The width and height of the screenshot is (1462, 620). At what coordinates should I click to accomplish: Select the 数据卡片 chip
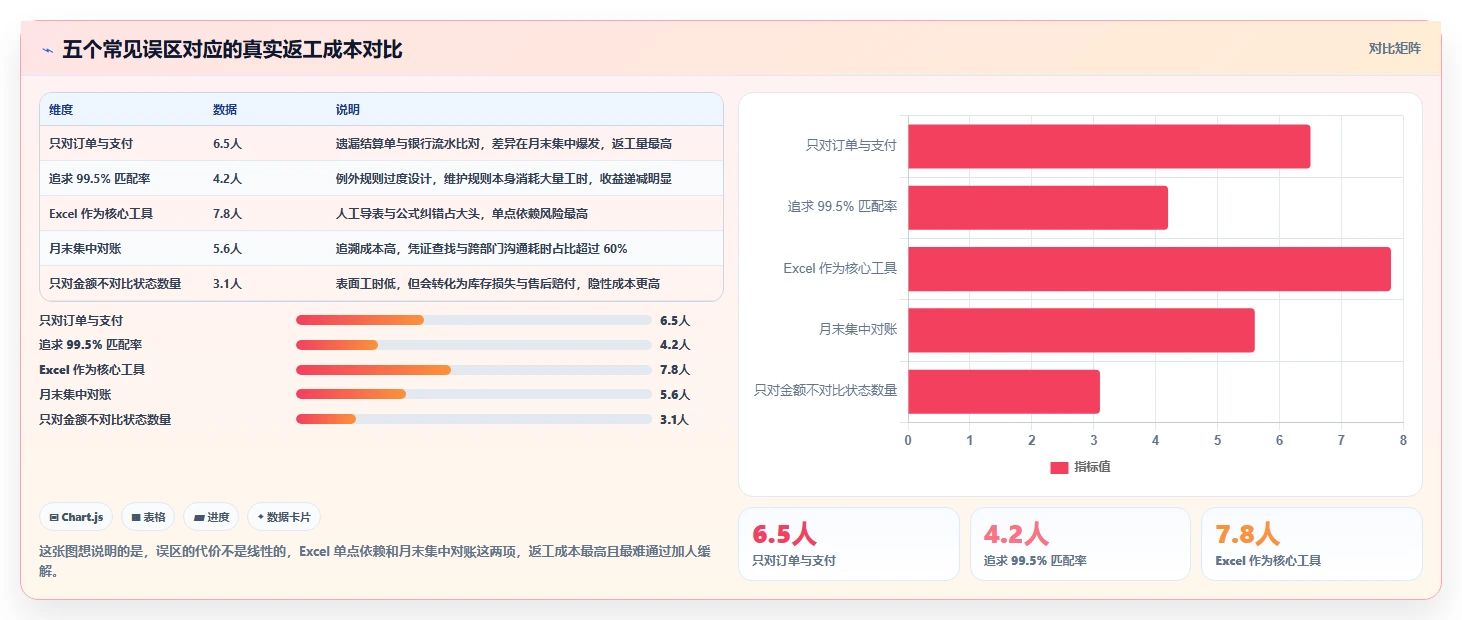pyautogui.click(x=284, y=517)
